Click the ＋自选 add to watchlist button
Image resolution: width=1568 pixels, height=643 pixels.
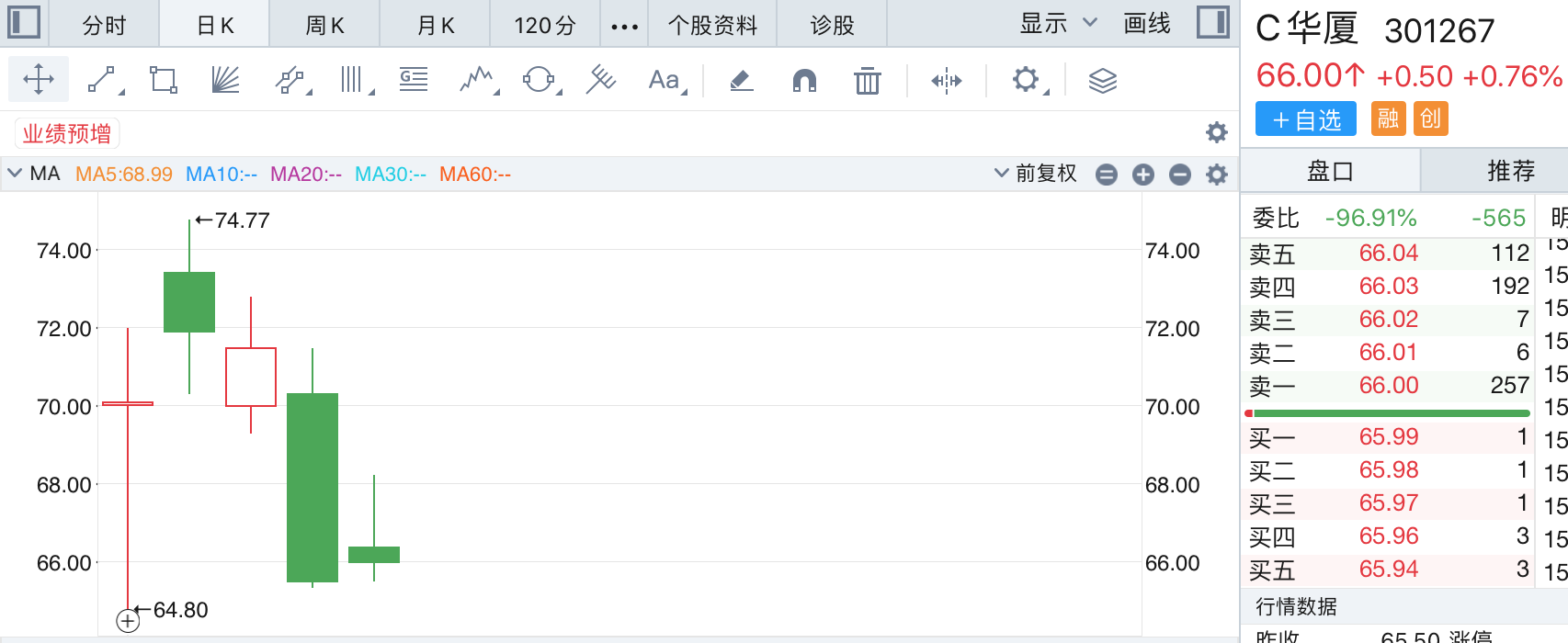pyautogui.click(x=1305, y=119)
